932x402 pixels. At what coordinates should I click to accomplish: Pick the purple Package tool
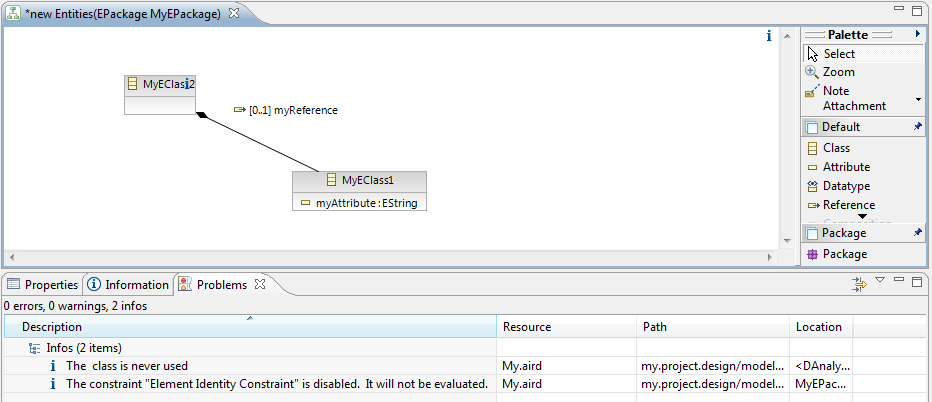pos(844,254)
